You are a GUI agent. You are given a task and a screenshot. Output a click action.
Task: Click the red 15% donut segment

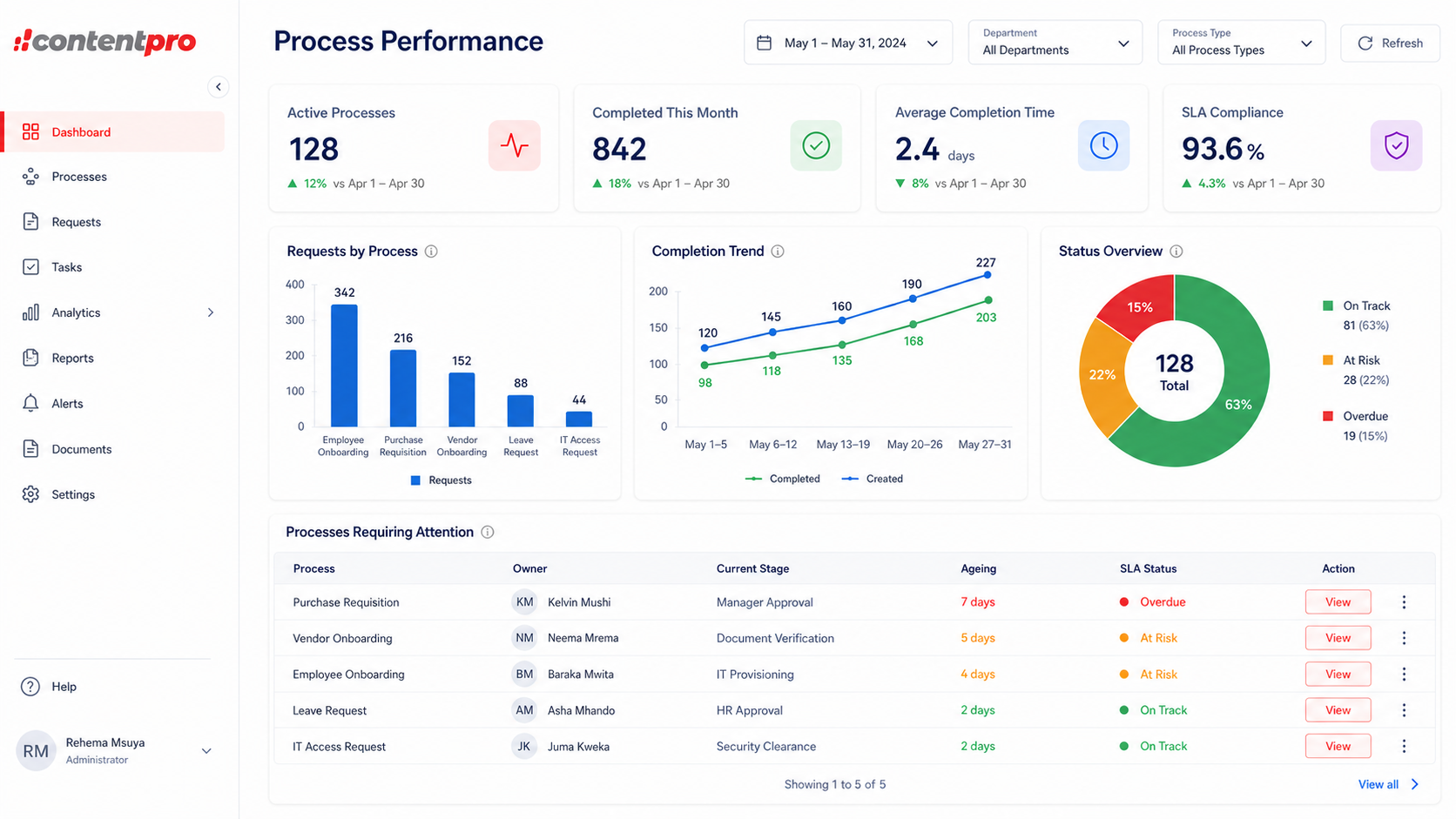(x=1141, y=306)
